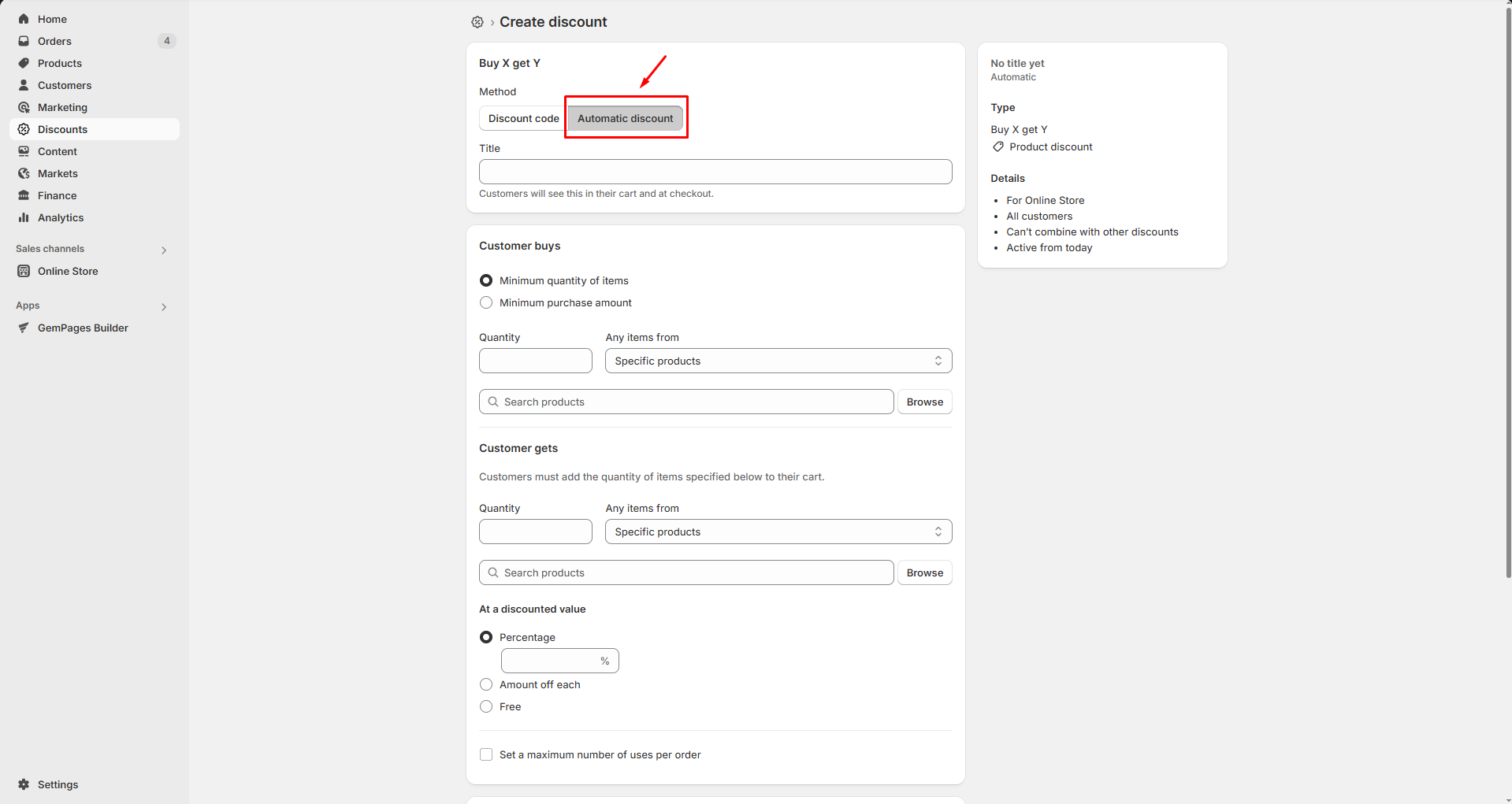
Task: Open Customer buys 'Any items from' dropdown
Action: (778, 361)
